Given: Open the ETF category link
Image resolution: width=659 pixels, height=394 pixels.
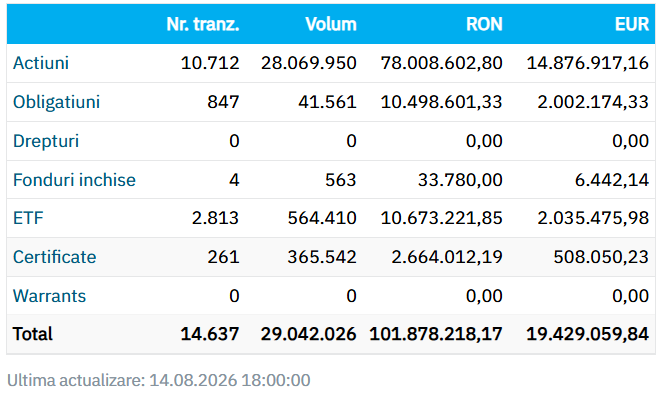Looking at the screenshot, I should click(28, 218).
